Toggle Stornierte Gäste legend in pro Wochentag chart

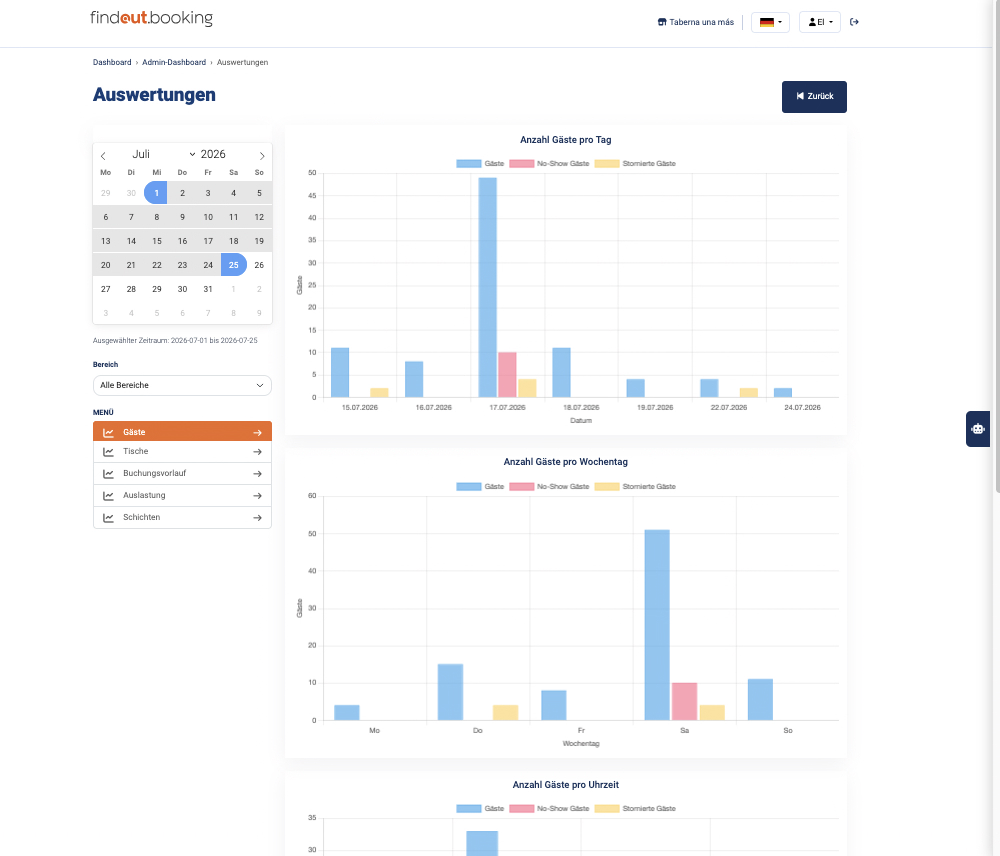(635, 487)
